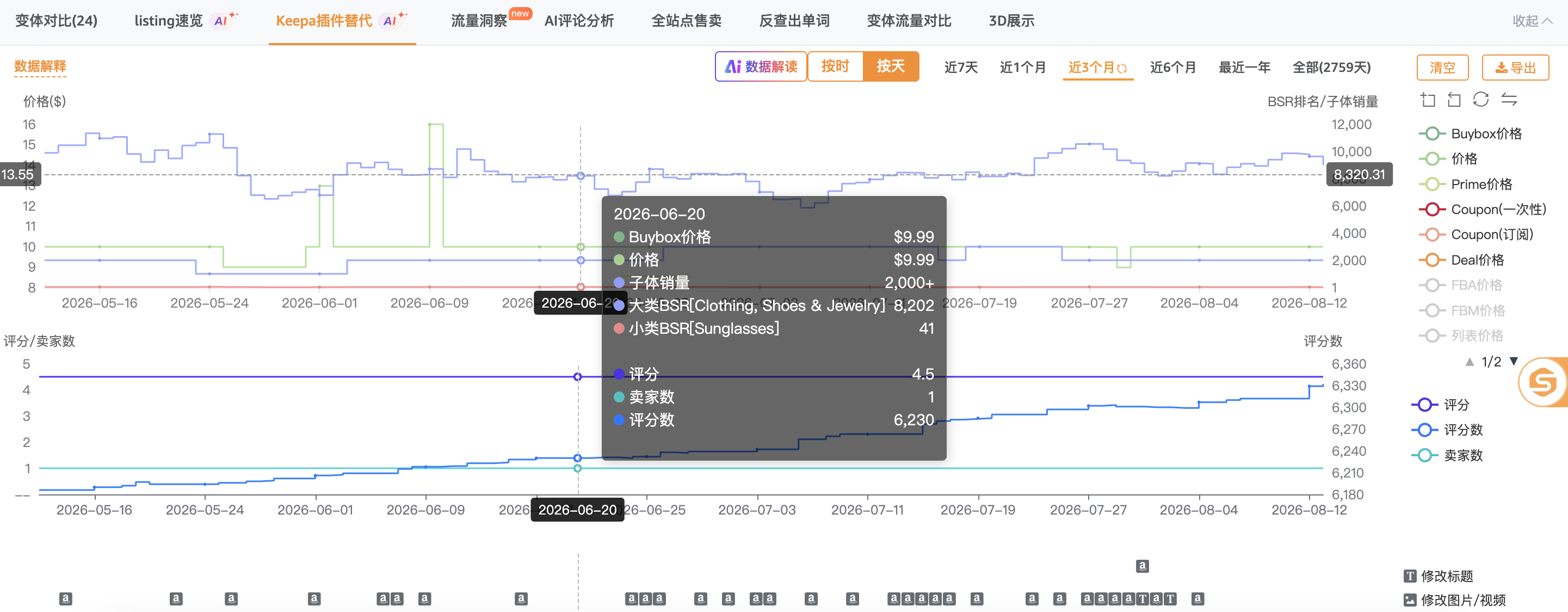
Task: Select the 最近一年 time range
Action: tap(1244, 67)
